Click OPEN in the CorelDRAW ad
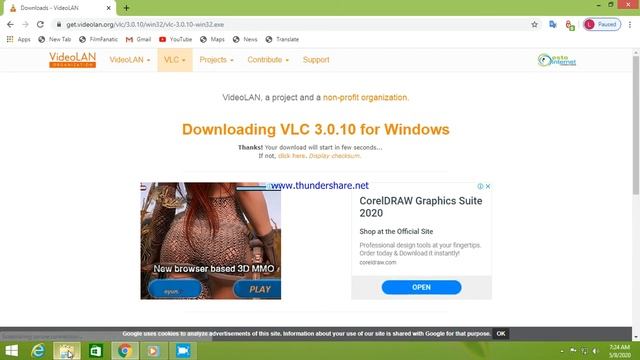Viewport: 640px width, 360px height. coord(421,287)
